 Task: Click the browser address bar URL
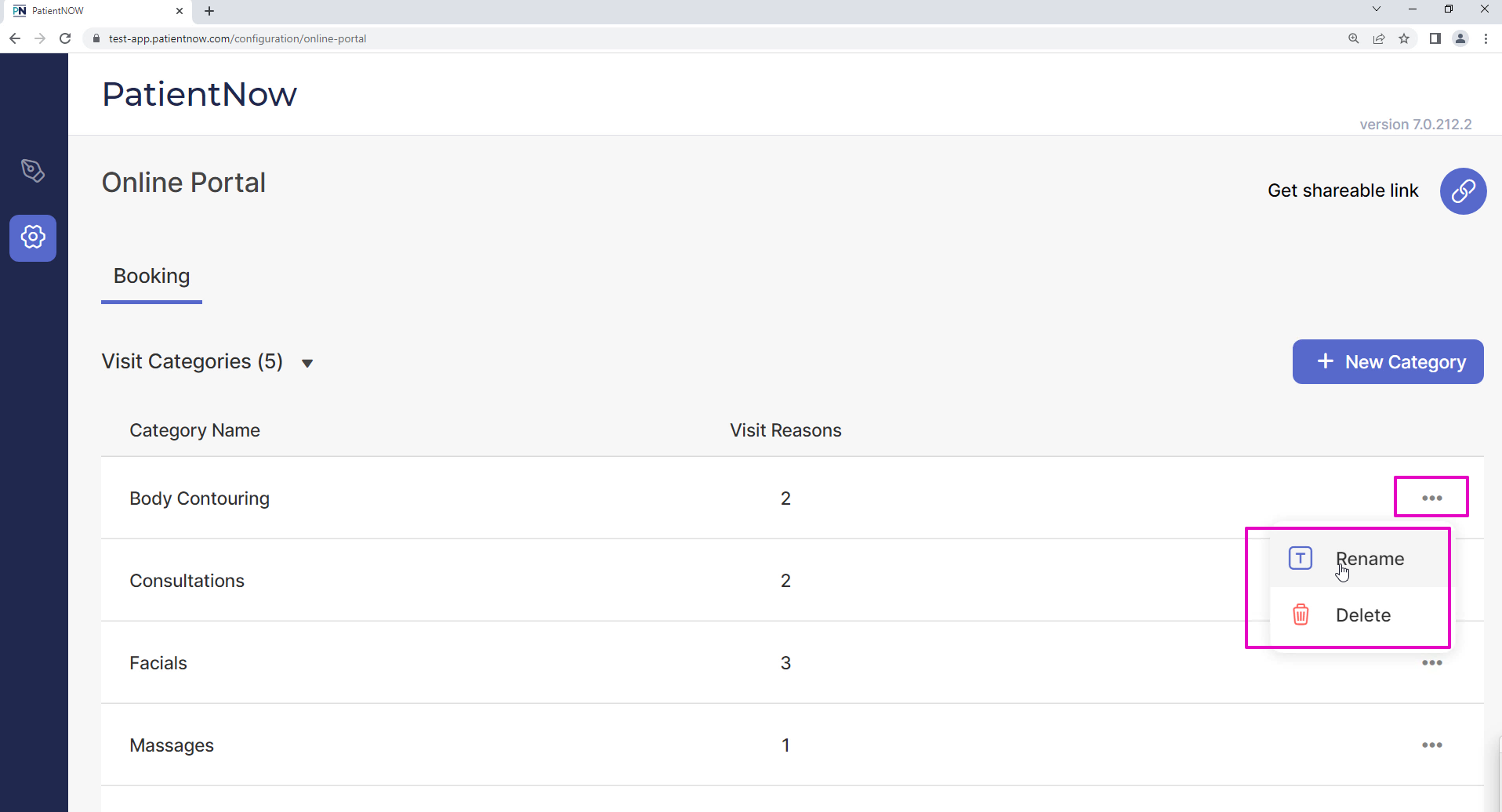238,38
